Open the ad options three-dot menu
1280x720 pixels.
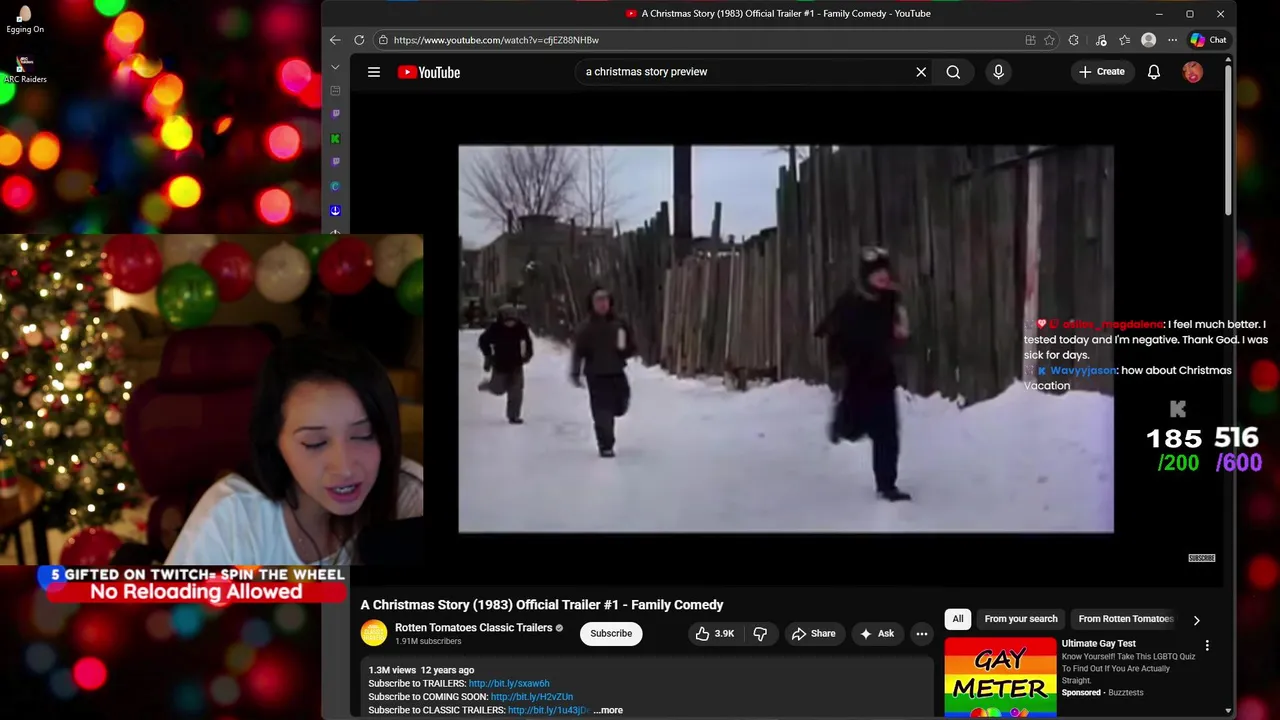tap(1207, 646)
